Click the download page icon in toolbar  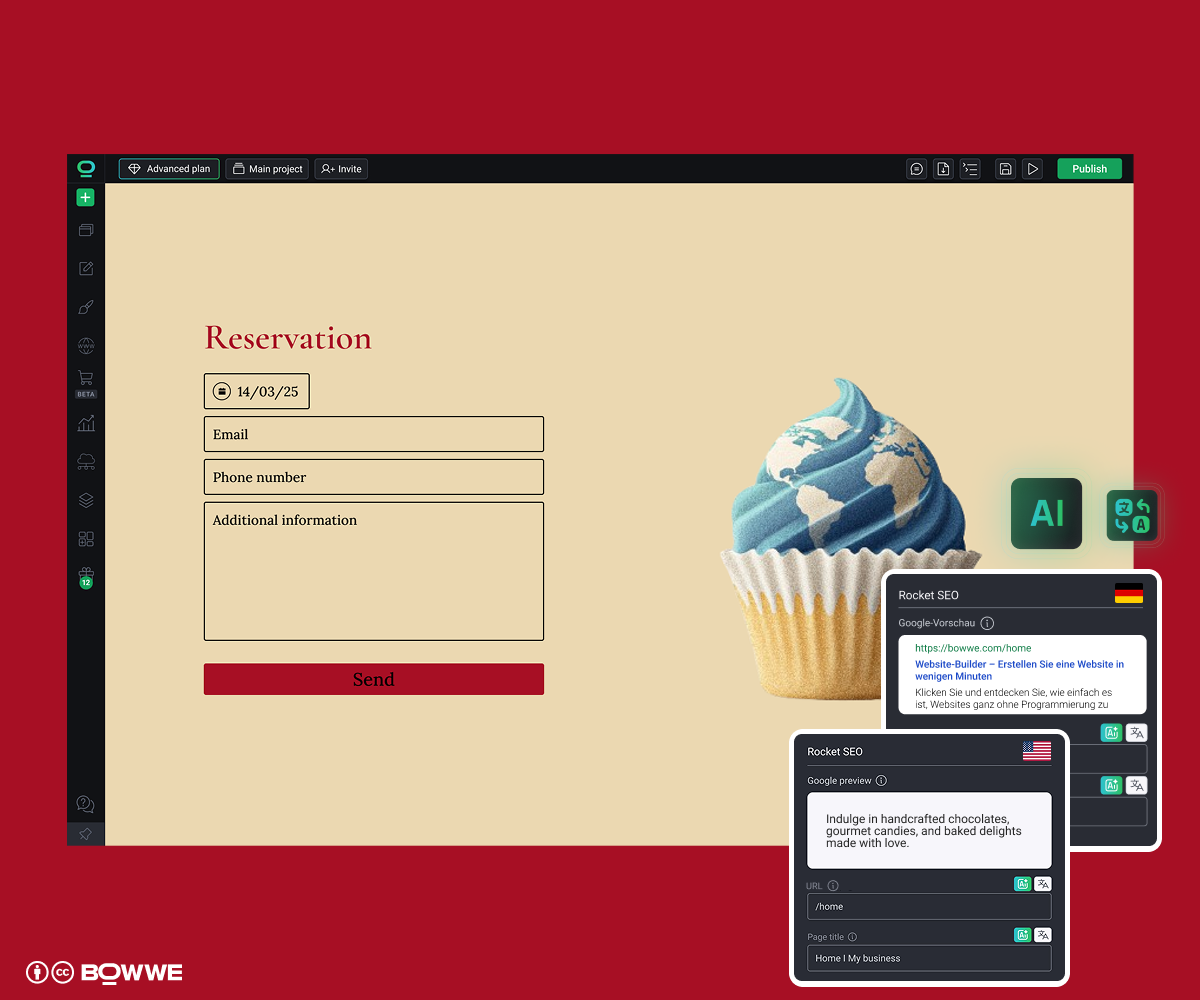pos(943,169)
